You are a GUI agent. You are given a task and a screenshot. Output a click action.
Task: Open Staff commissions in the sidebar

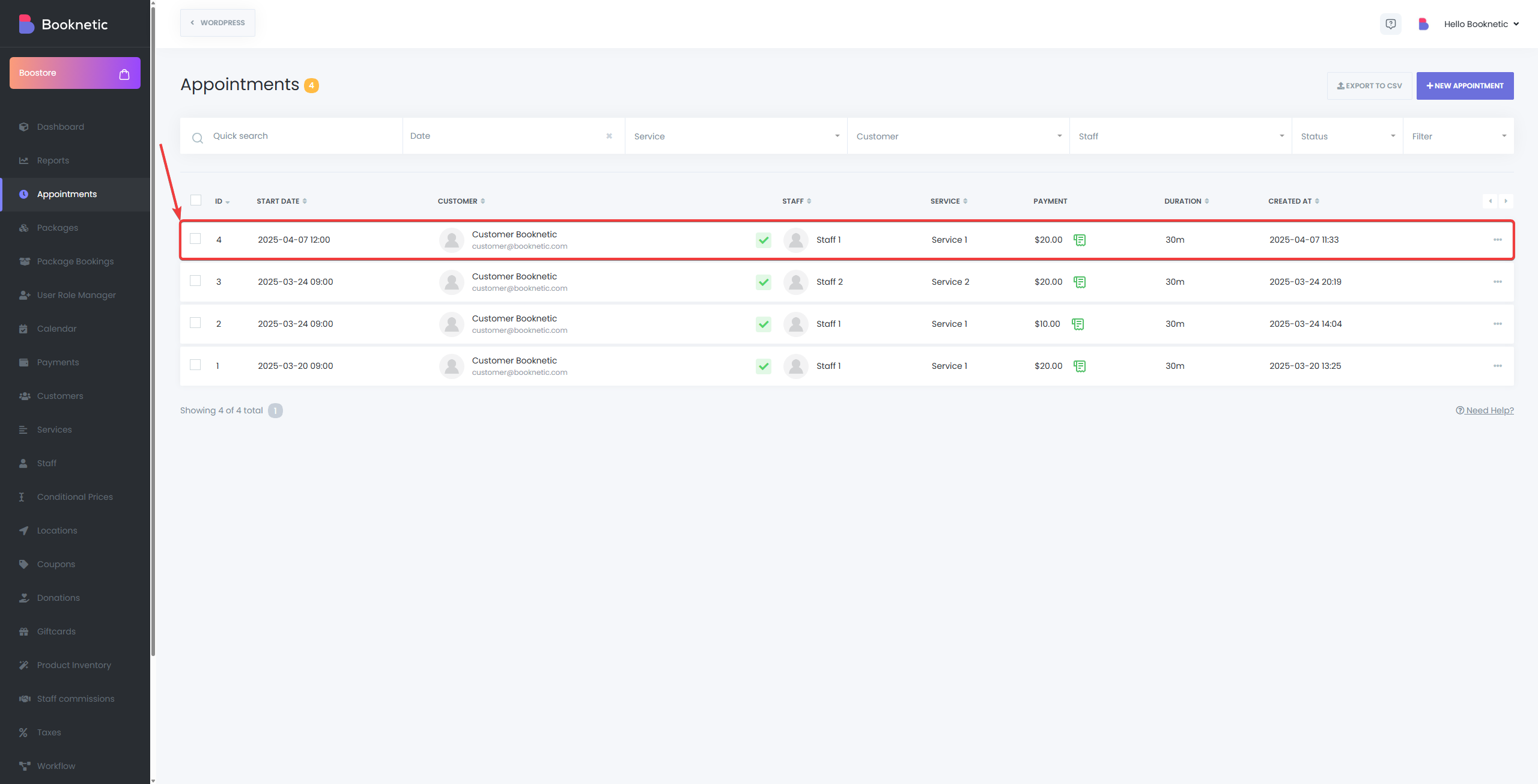[x=75, y=699]
